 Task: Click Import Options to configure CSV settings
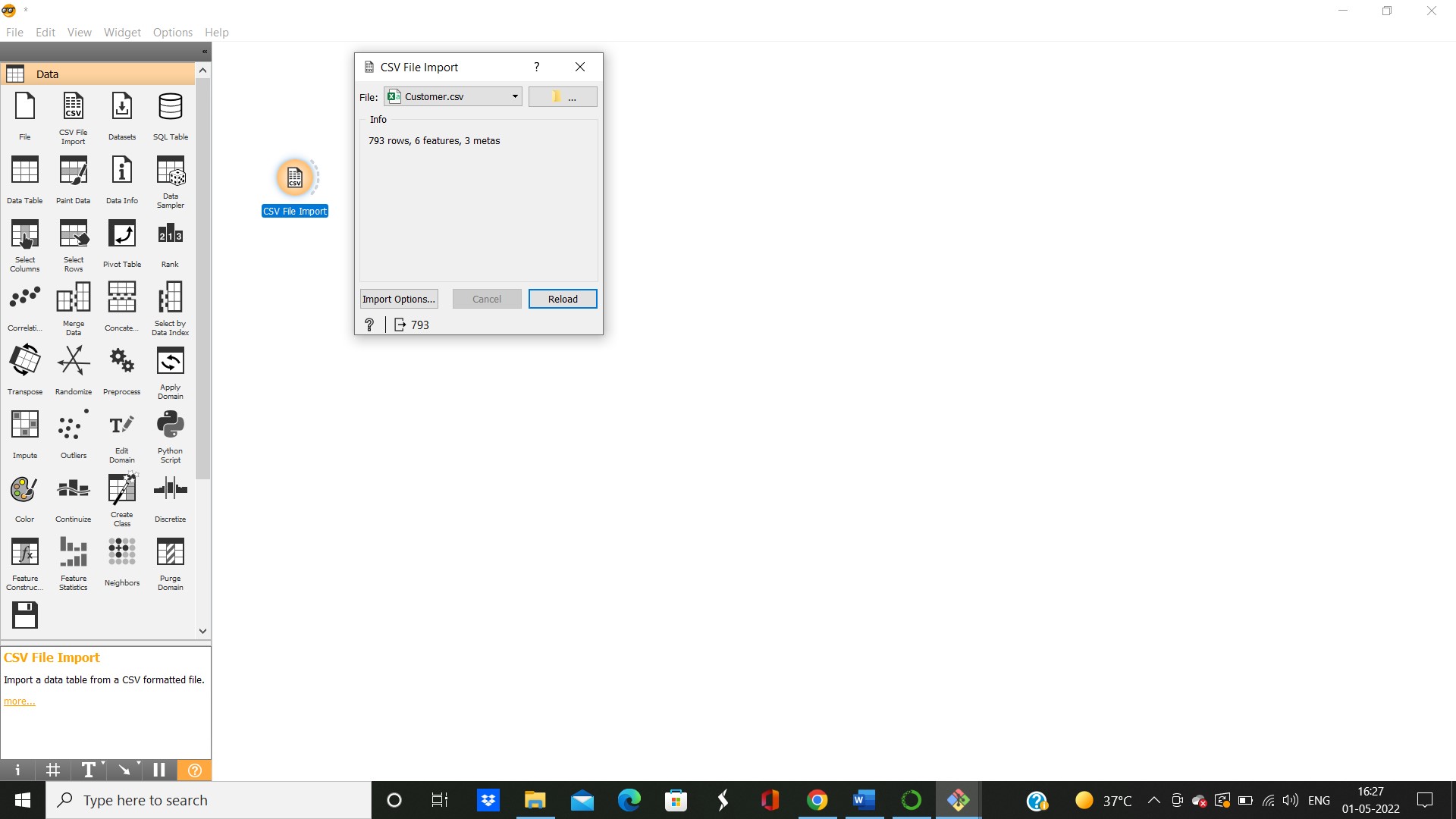tap(398, 298)
